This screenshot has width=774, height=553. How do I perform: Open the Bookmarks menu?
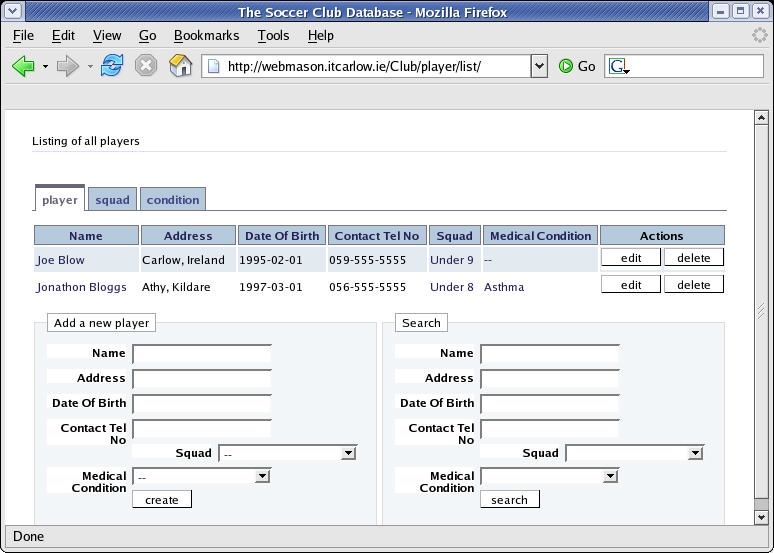pos(206,35)
